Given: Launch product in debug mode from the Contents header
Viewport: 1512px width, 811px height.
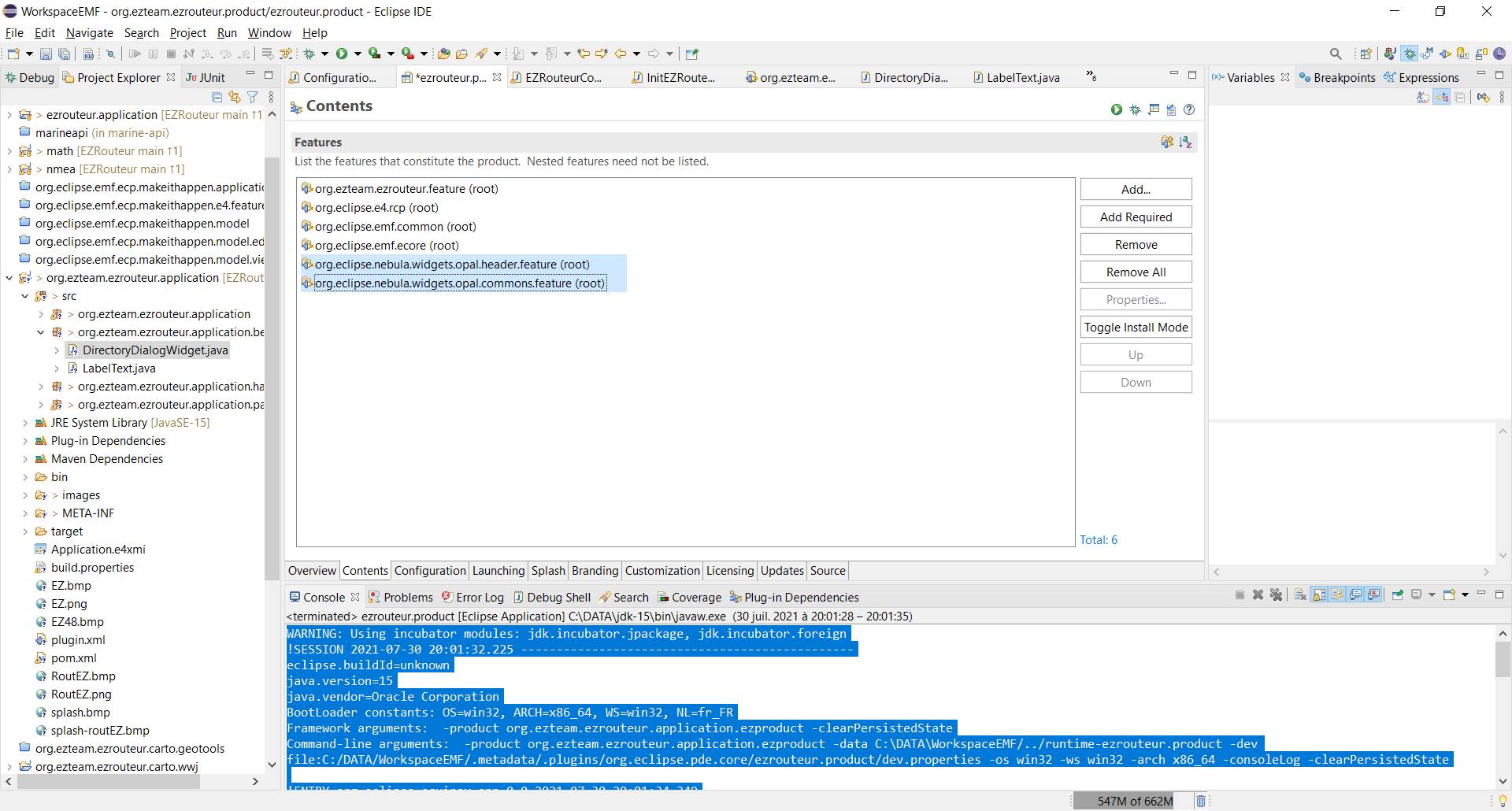Looking at the screenshot, I should coord(1135,109).
